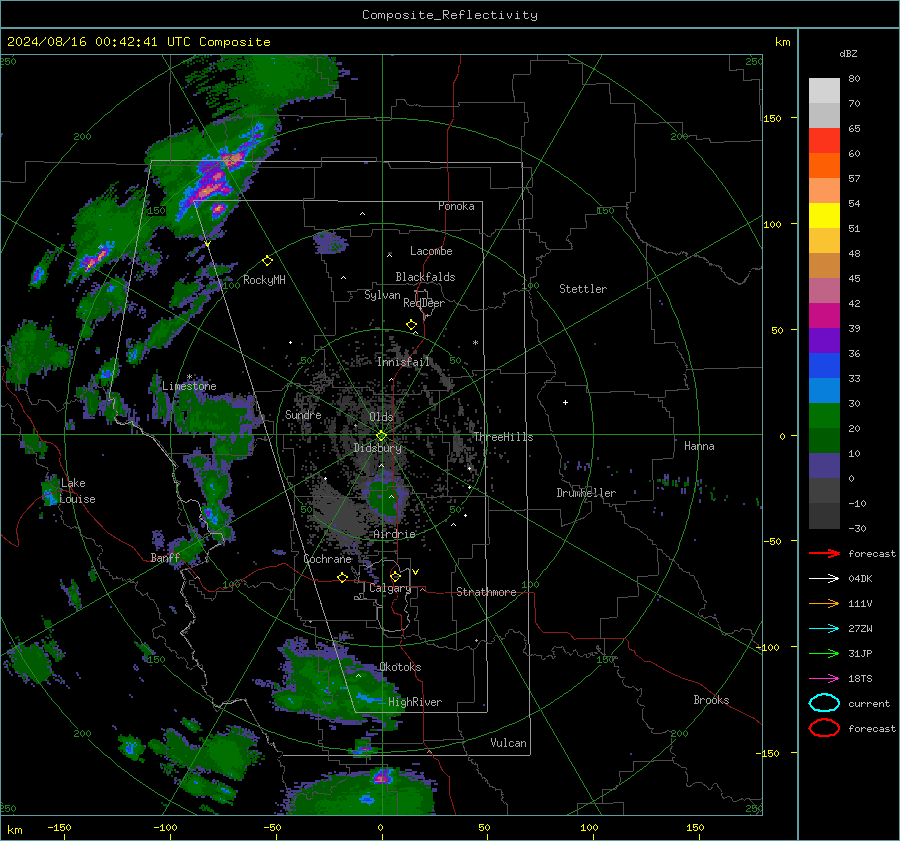Click the cyan current ellipse legend icon
Screen dimensions: 900x841
tap(824, 703)
